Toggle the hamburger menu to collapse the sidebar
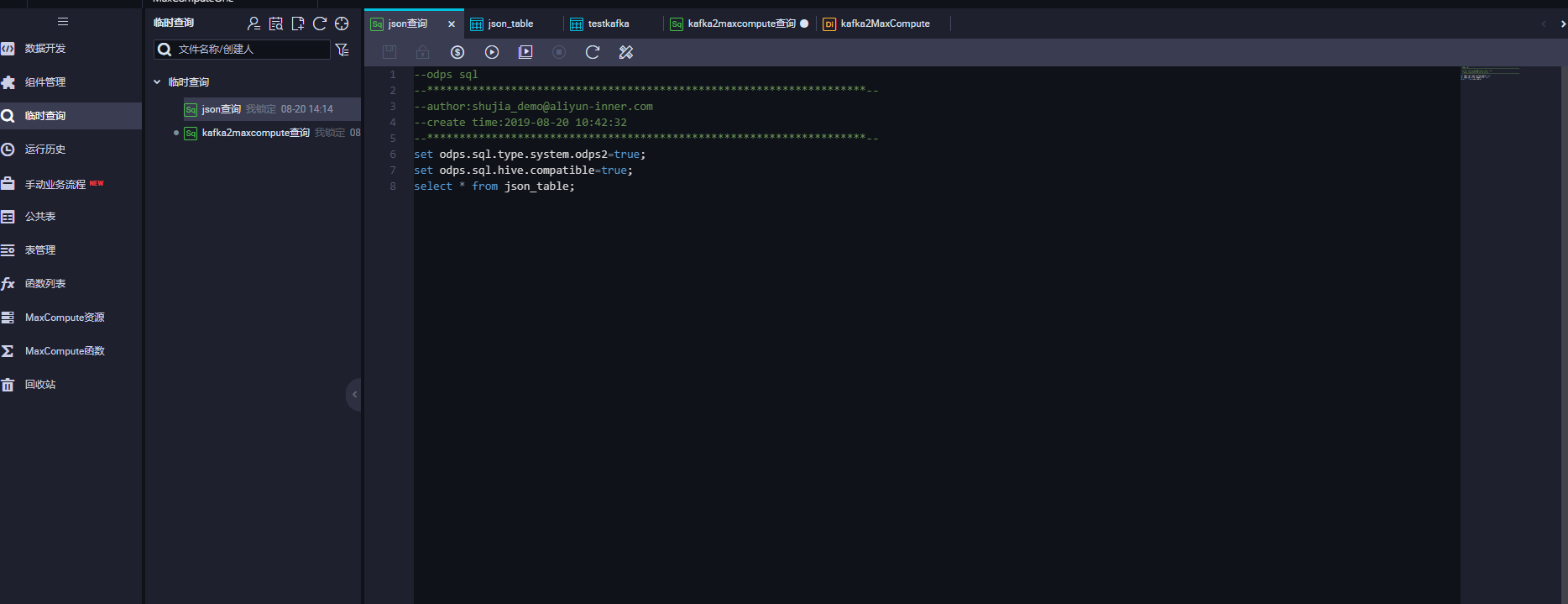The image size is (1568, 604). pyautogui.click(x=63, y=22)
